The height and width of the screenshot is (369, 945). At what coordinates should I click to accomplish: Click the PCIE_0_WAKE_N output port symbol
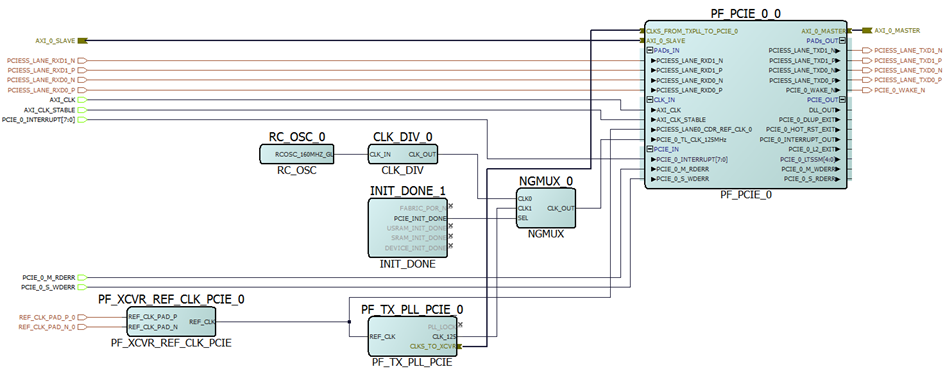point(867,90)
